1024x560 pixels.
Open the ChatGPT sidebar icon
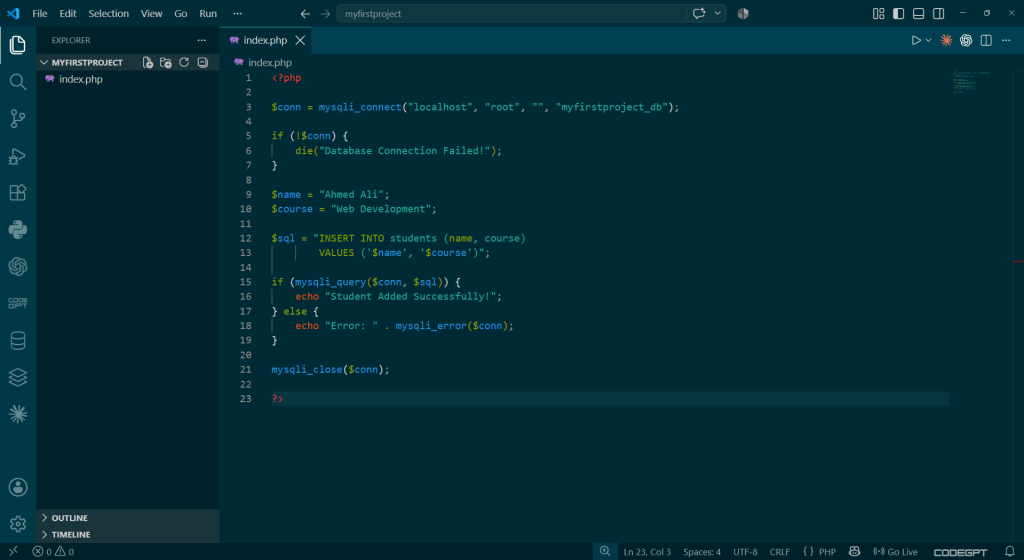[x=18, y=266]
